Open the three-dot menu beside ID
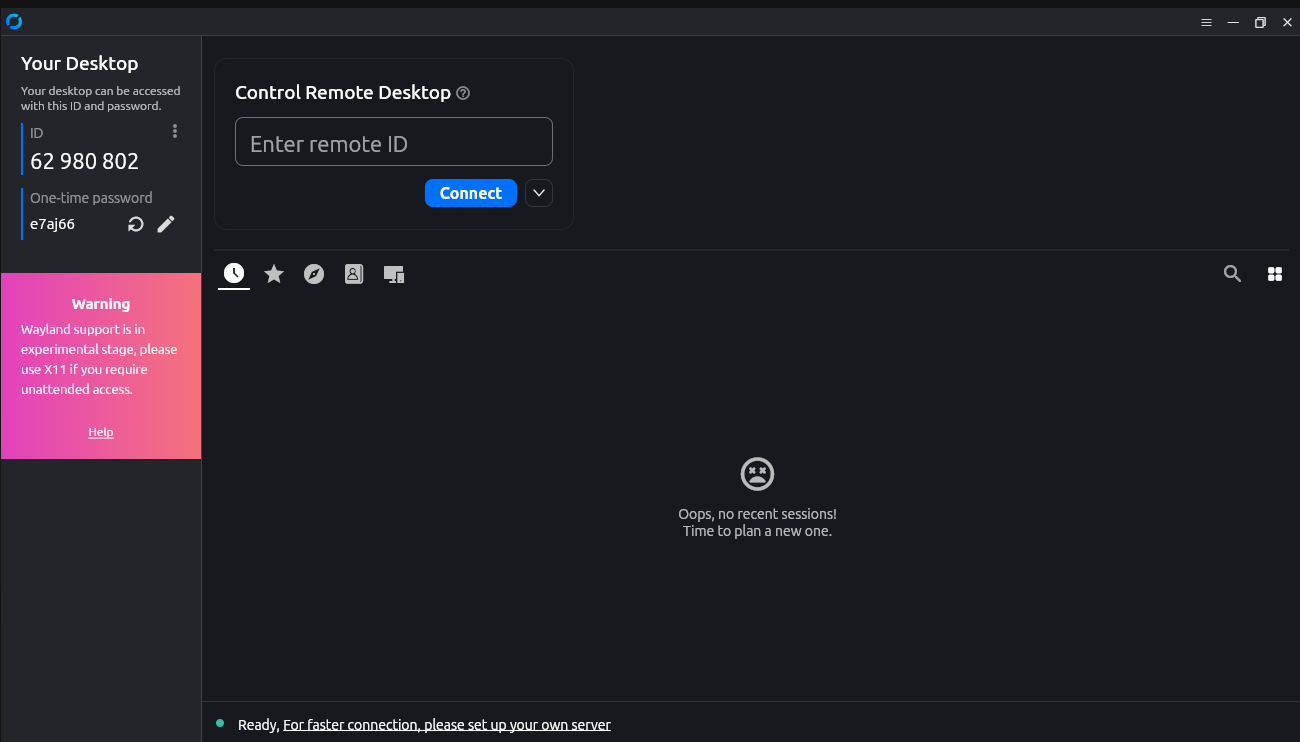 point(175,131)
